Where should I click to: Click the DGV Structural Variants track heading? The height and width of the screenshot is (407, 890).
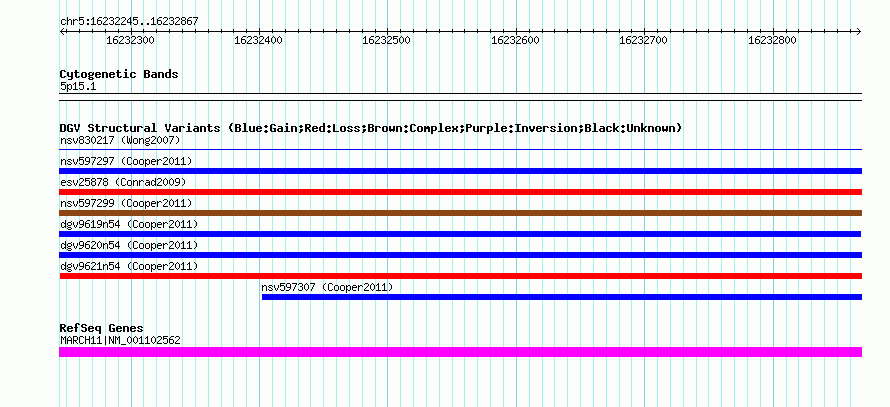coord(371,128)
